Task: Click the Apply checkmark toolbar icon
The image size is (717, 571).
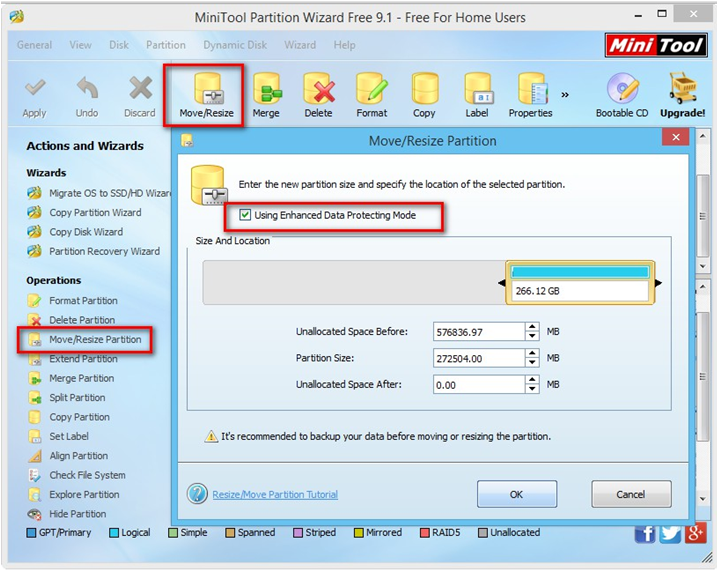Action: [x=35, y=88]
